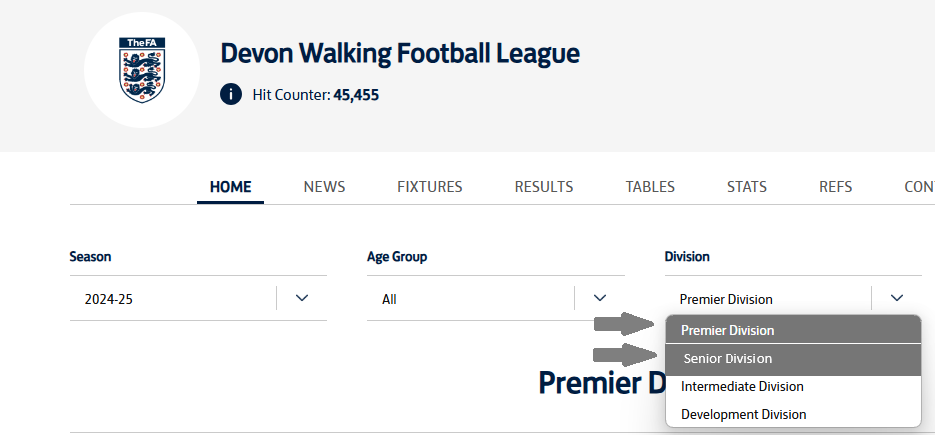This screenshot has height=435, width=935.
Task: Click the Age Group field showing All
Action: pos(468,299)
